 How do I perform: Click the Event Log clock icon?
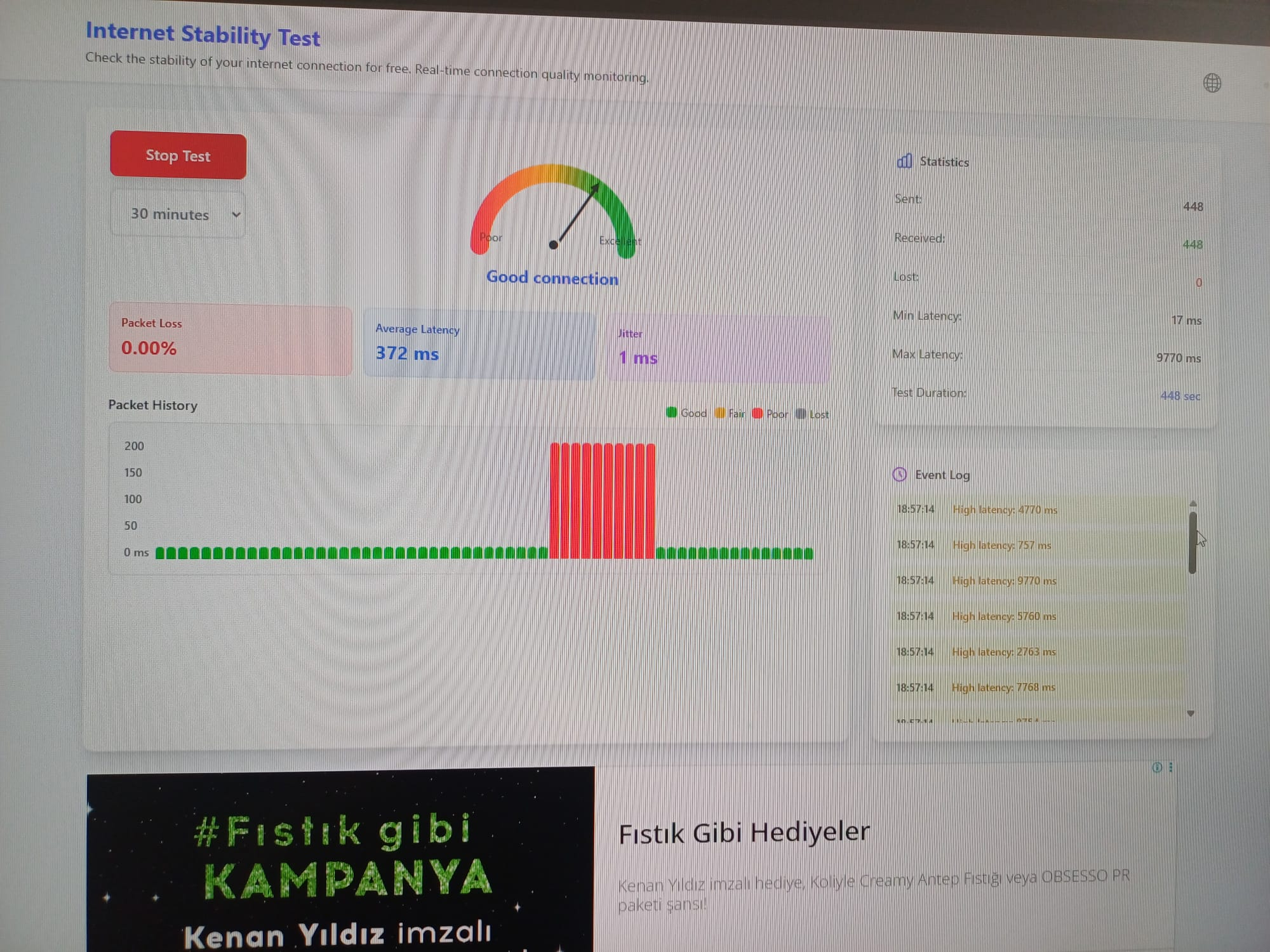[899, 474]
